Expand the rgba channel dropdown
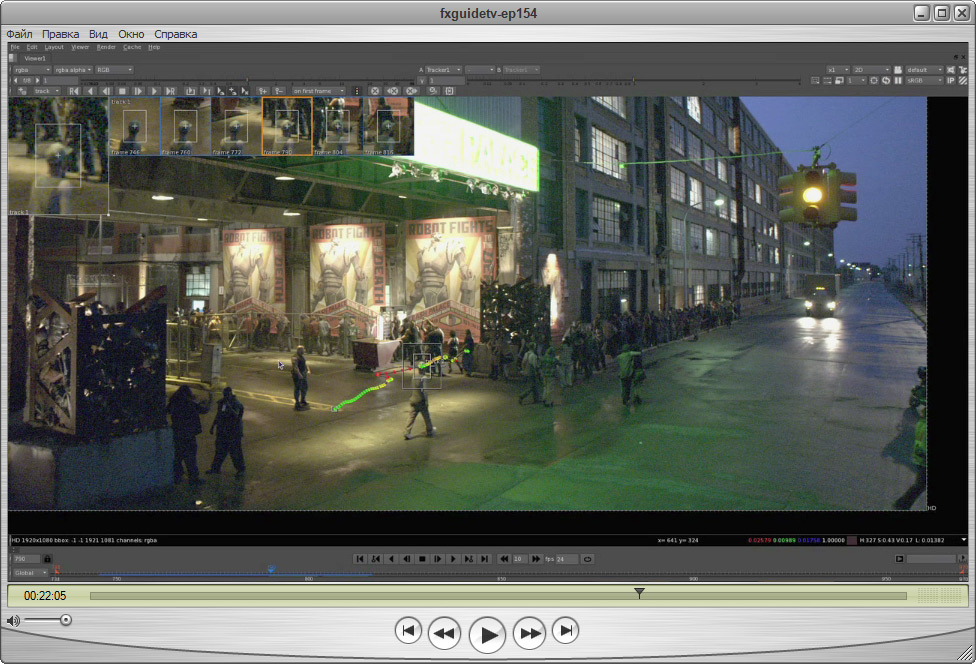Viewport: 976px width, 664px height. [x=32, y=70]
